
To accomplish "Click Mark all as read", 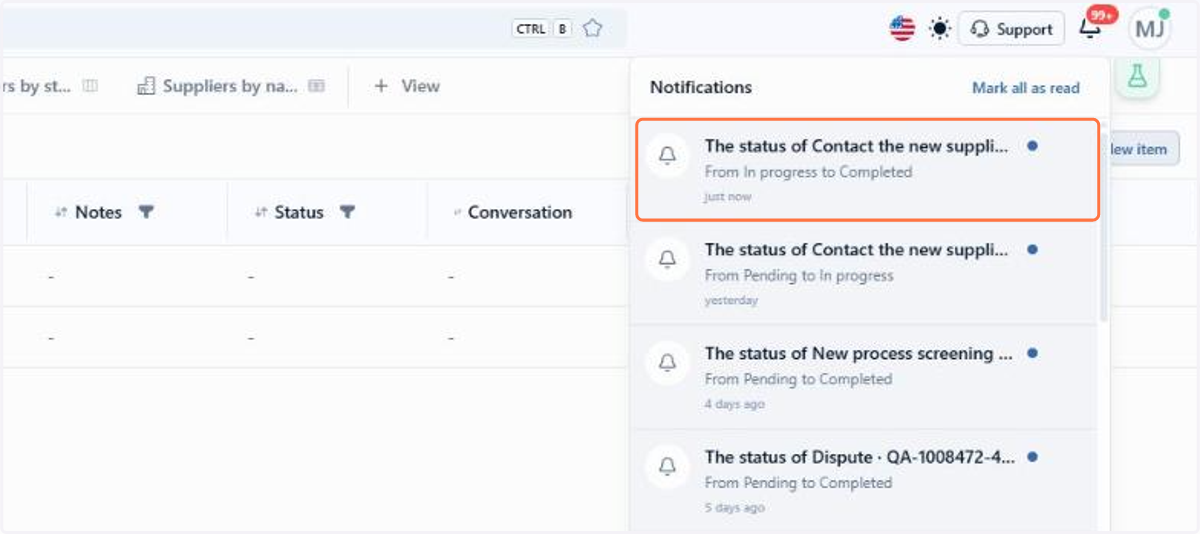I will pos(1025,88).
